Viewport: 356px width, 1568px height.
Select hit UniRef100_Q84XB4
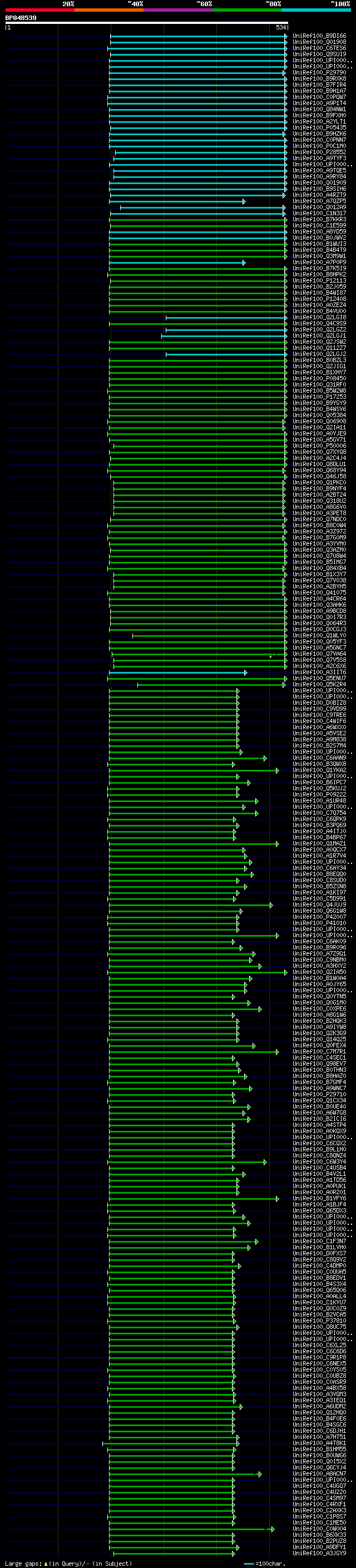pyautogui.click(x=319, y=568)
